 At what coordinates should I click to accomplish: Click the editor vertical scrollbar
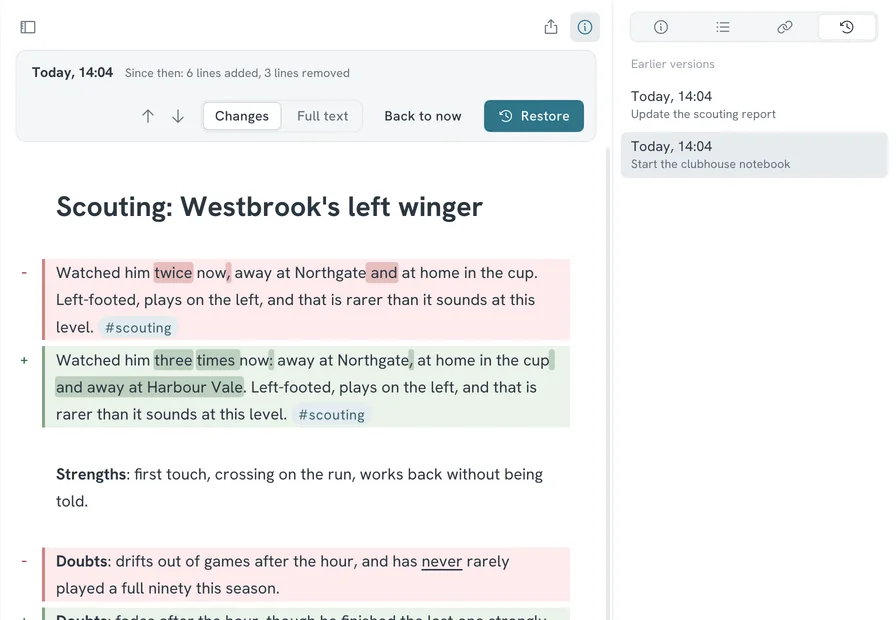click(608, 383)
